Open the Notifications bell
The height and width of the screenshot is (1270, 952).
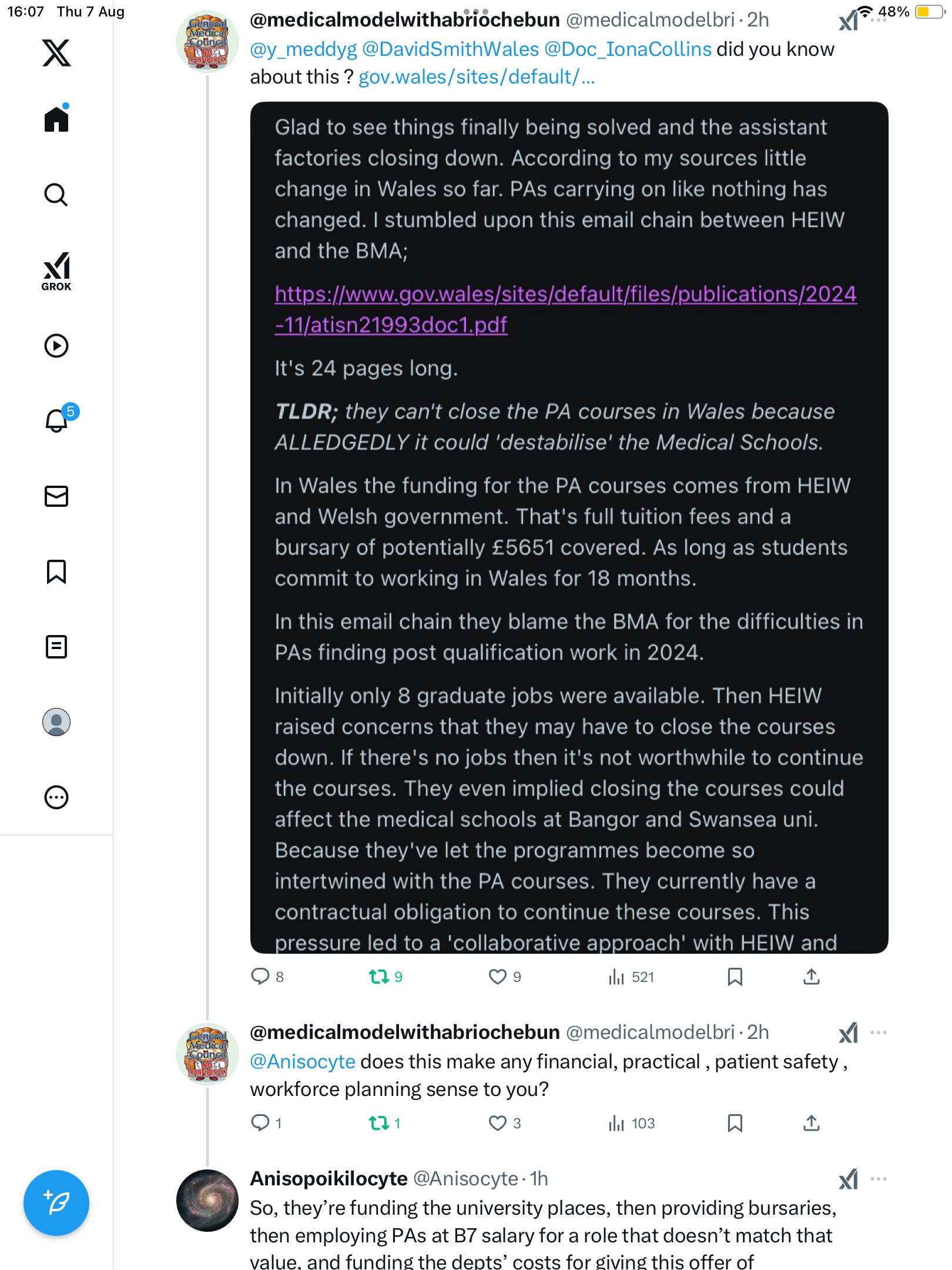click(x=56, y=420)
